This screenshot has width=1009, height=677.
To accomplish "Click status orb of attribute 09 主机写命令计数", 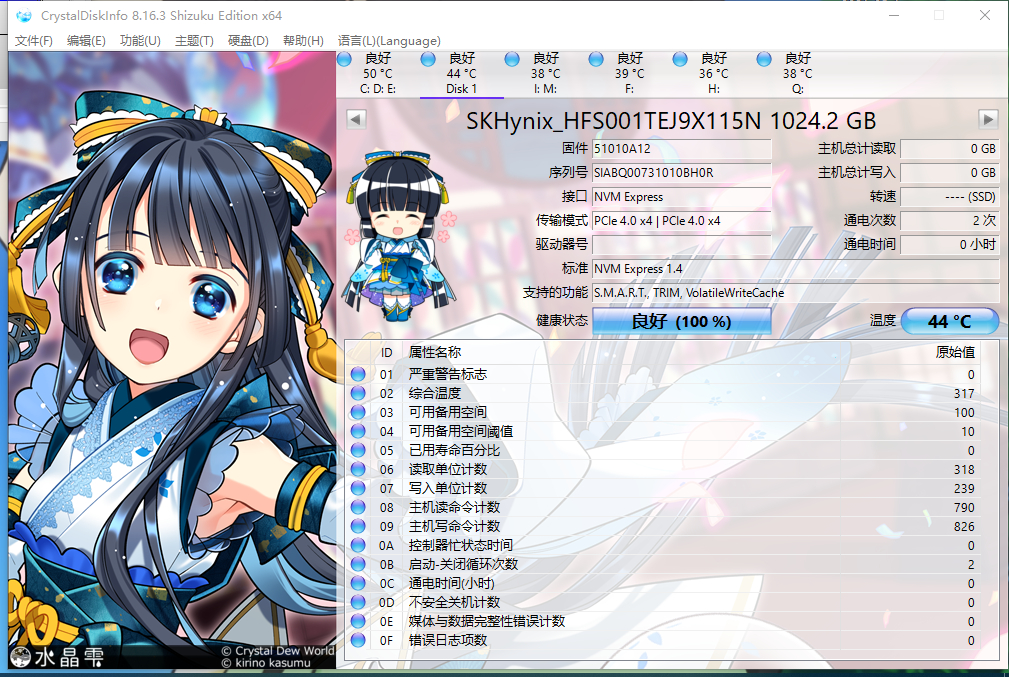I will (358, 526).
